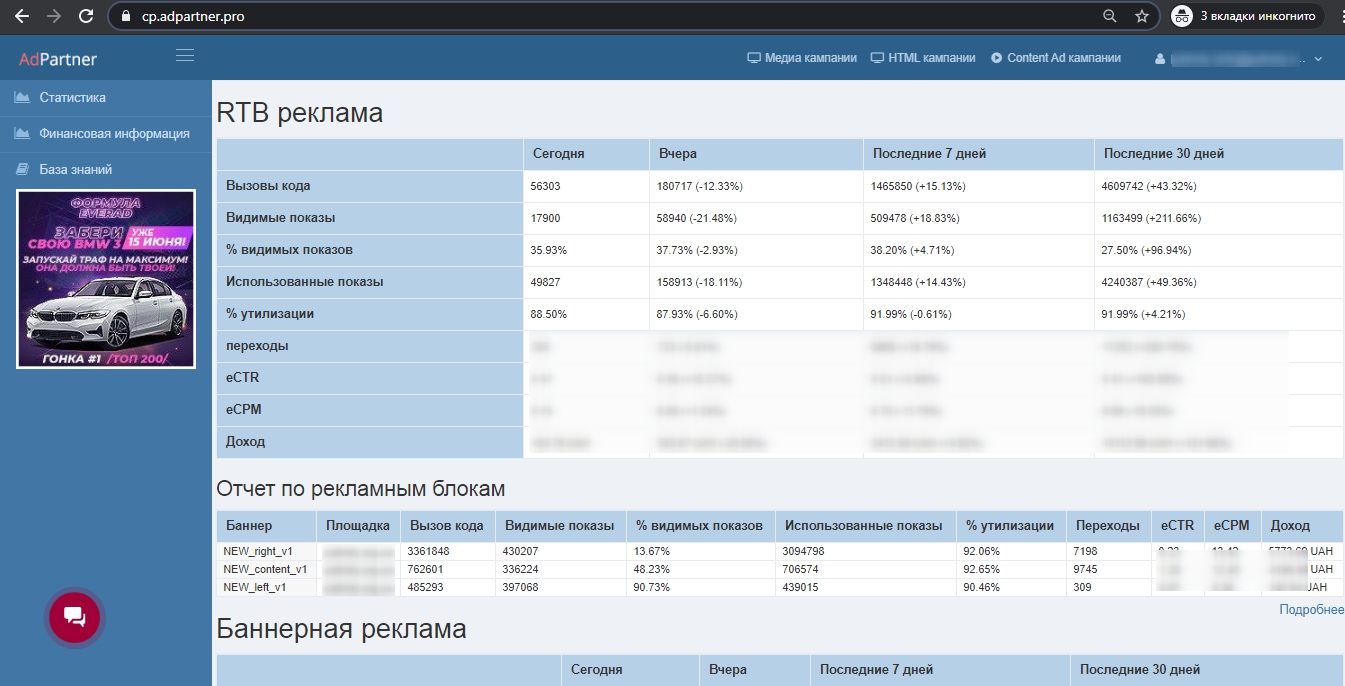Select the Финансовая информация chart icon
Image resolution: width=1345 pixels, height=686 pixels.
tap(22, 133)
